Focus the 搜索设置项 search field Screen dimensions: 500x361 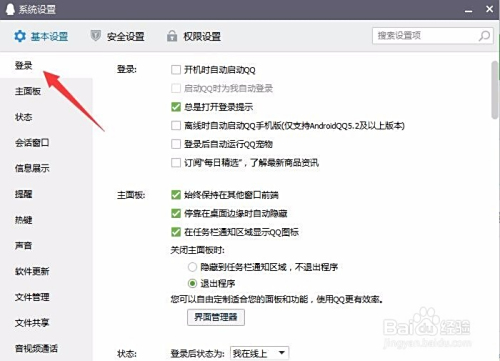[x=433, y=36]
